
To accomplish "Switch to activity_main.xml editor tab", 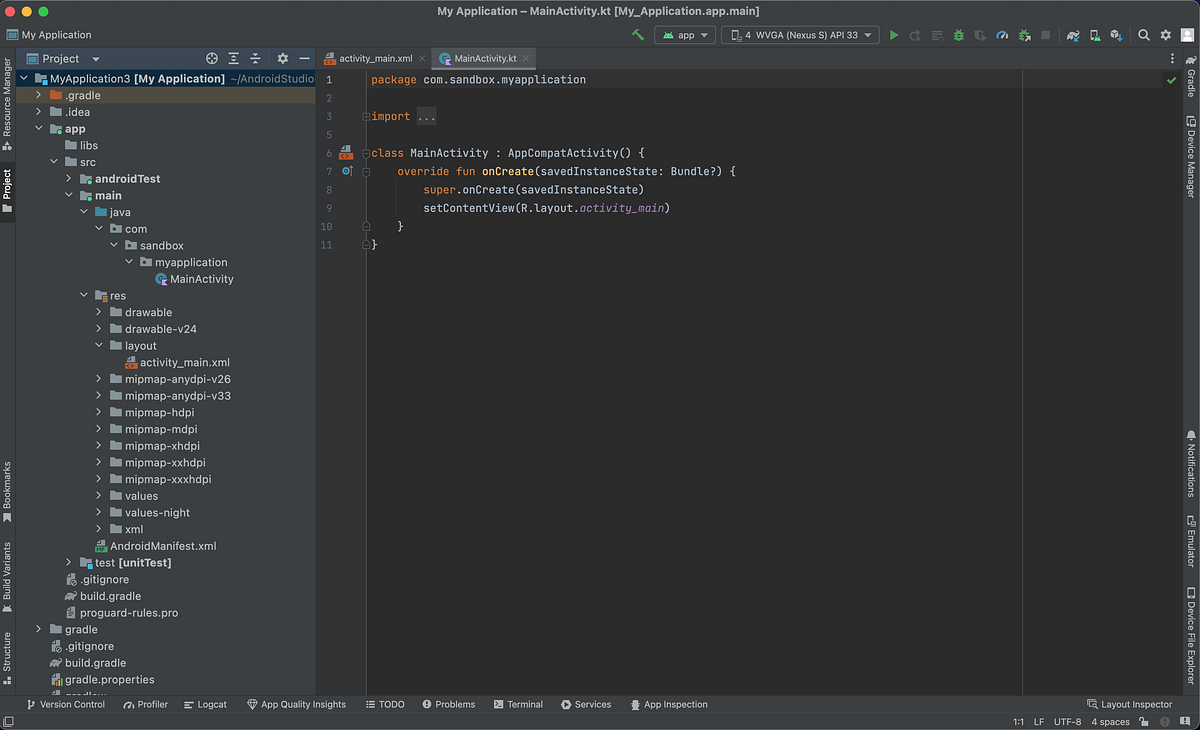I will pos(375,59).
